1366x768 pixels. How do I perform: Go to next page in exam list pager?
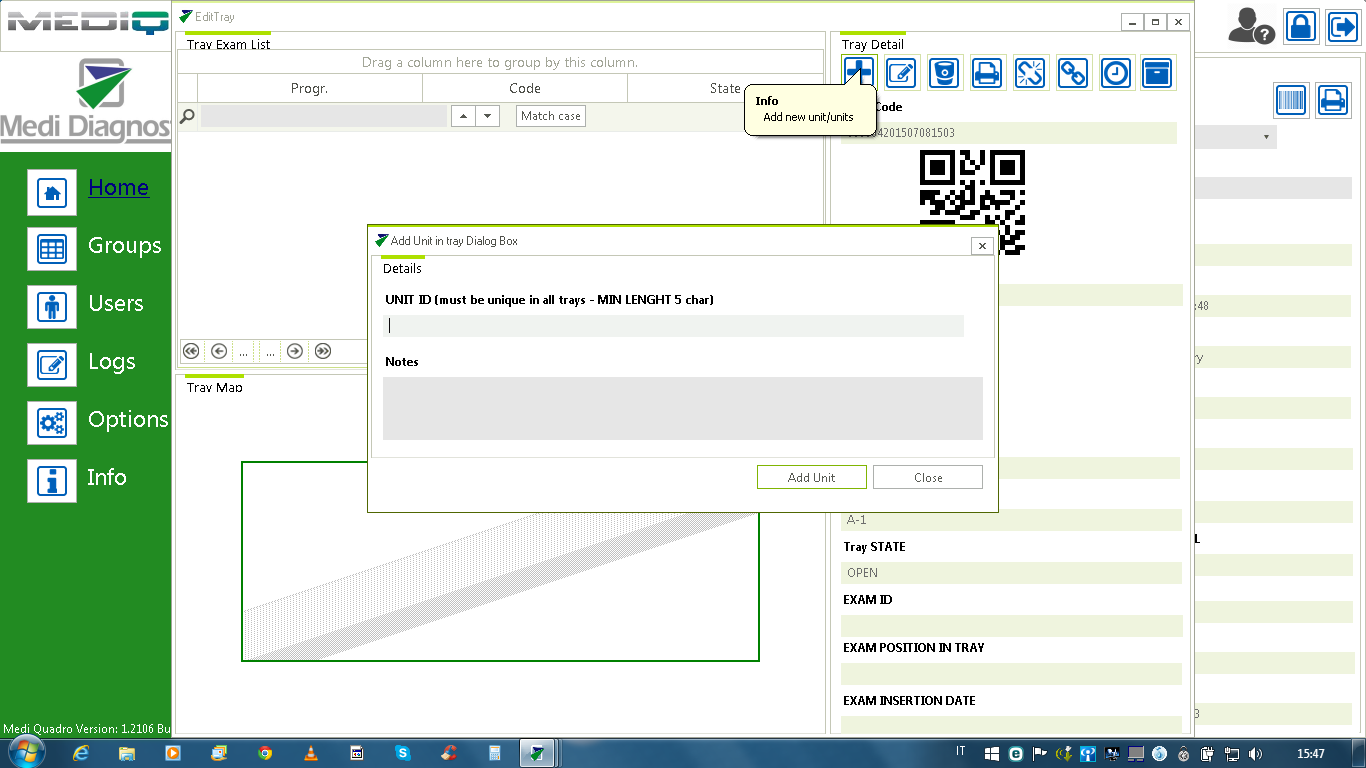point(295,351)
